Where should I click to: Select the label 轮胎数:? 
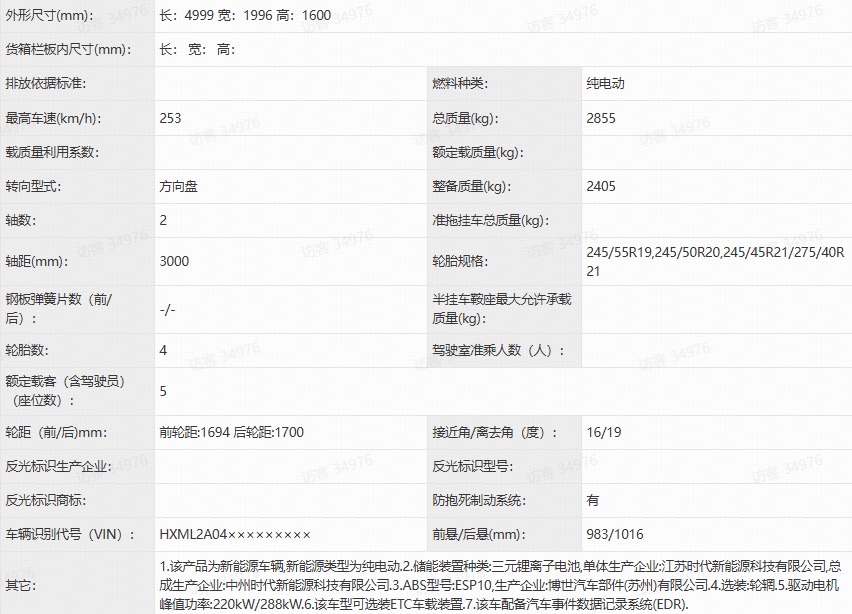[27, 350]
